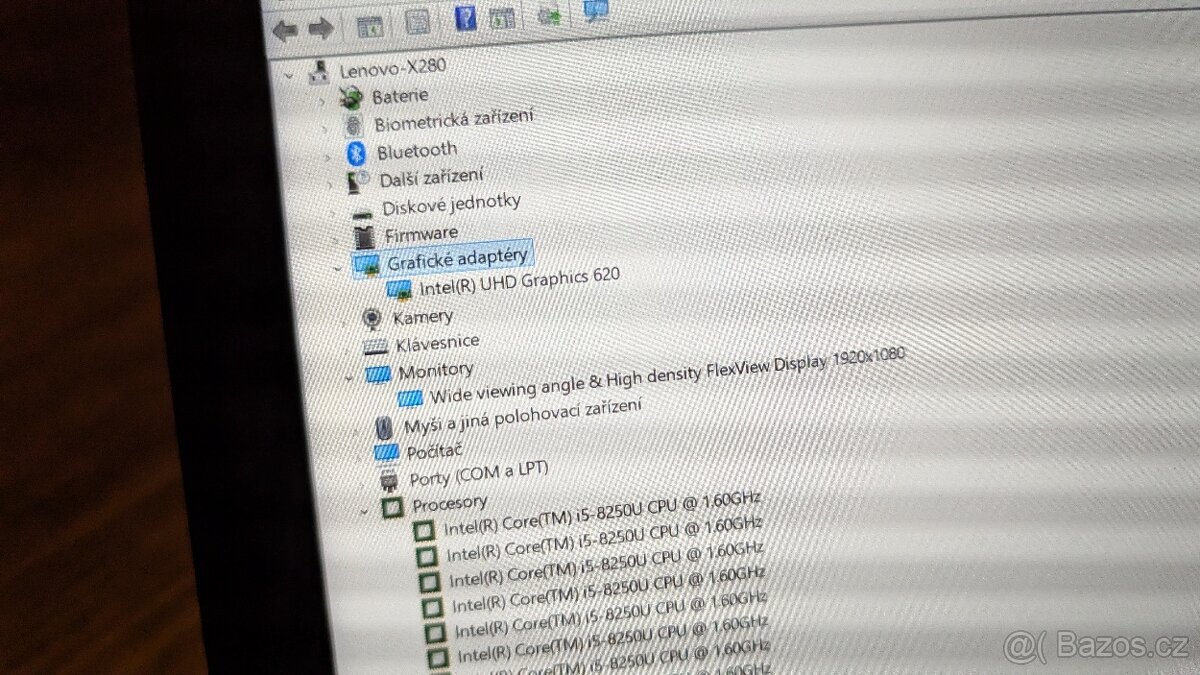Click the show console tree toolbar icon

coord(370,26)
